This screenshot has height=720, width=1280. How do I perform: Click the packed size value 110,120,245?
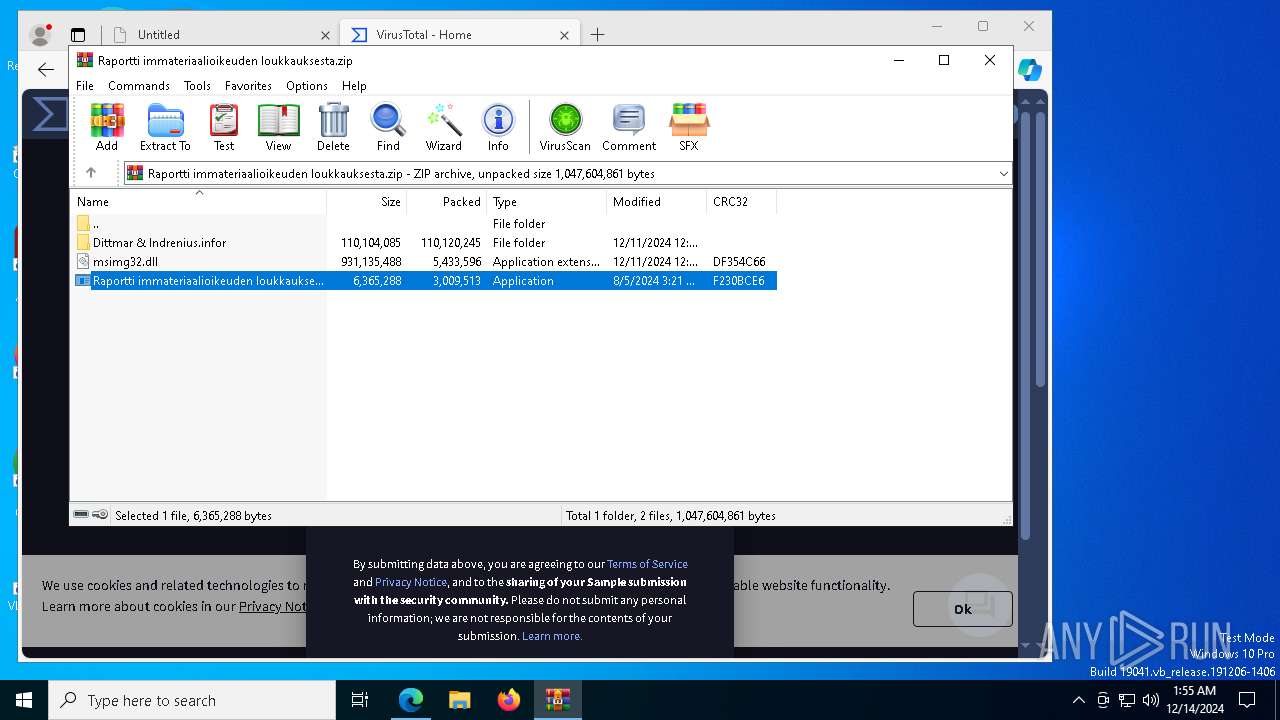[x=451, y=243]
